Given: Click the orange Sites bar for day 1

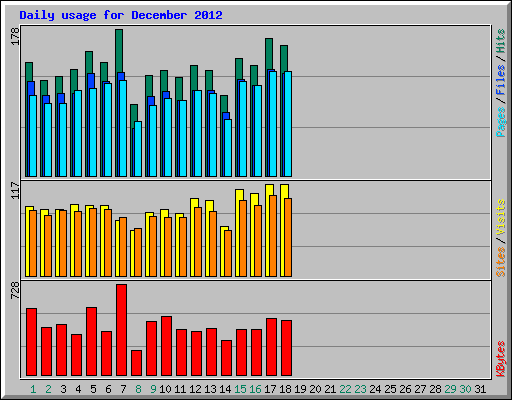Looking at the screenshot, I should pyautogui.click(x=33, y=243).
